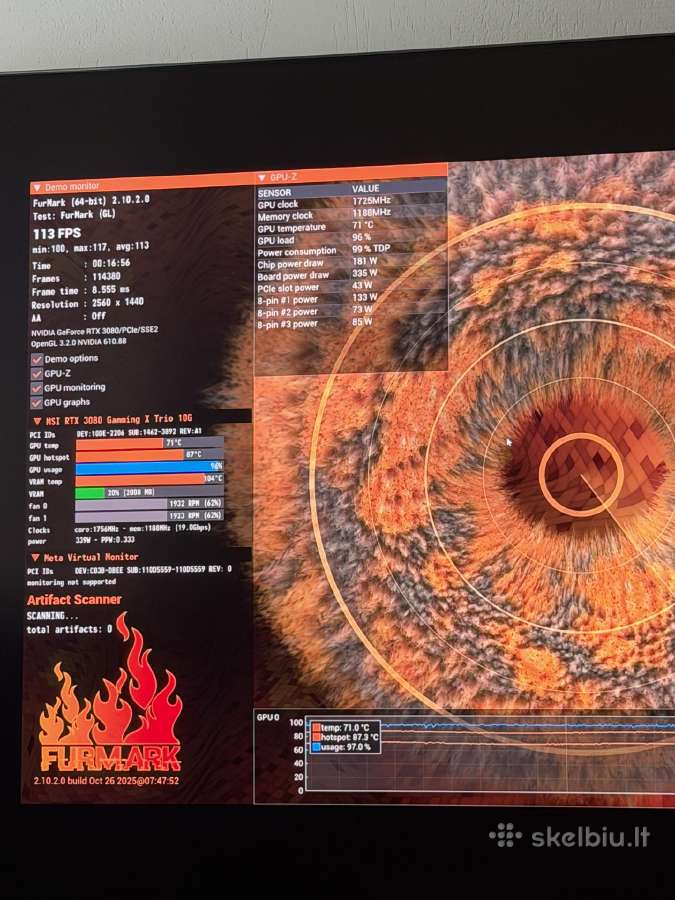
Task: Click the Artifact Scanner heading
Action: tap(74, 600)
